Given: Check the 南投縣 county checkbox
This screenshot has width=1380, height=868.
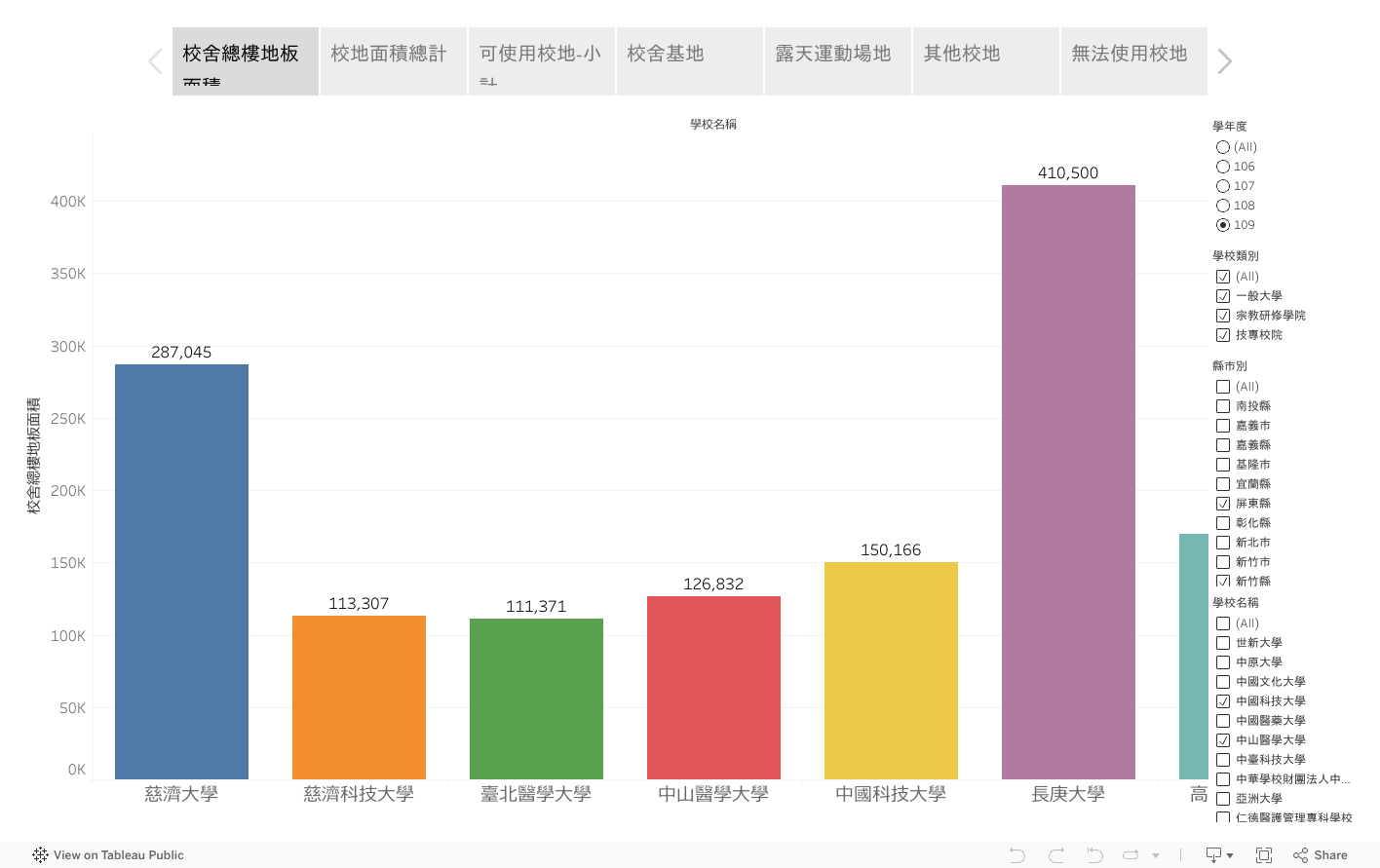Looking at the screenshot, I should pyautogui.click(x=1223, y=406).
